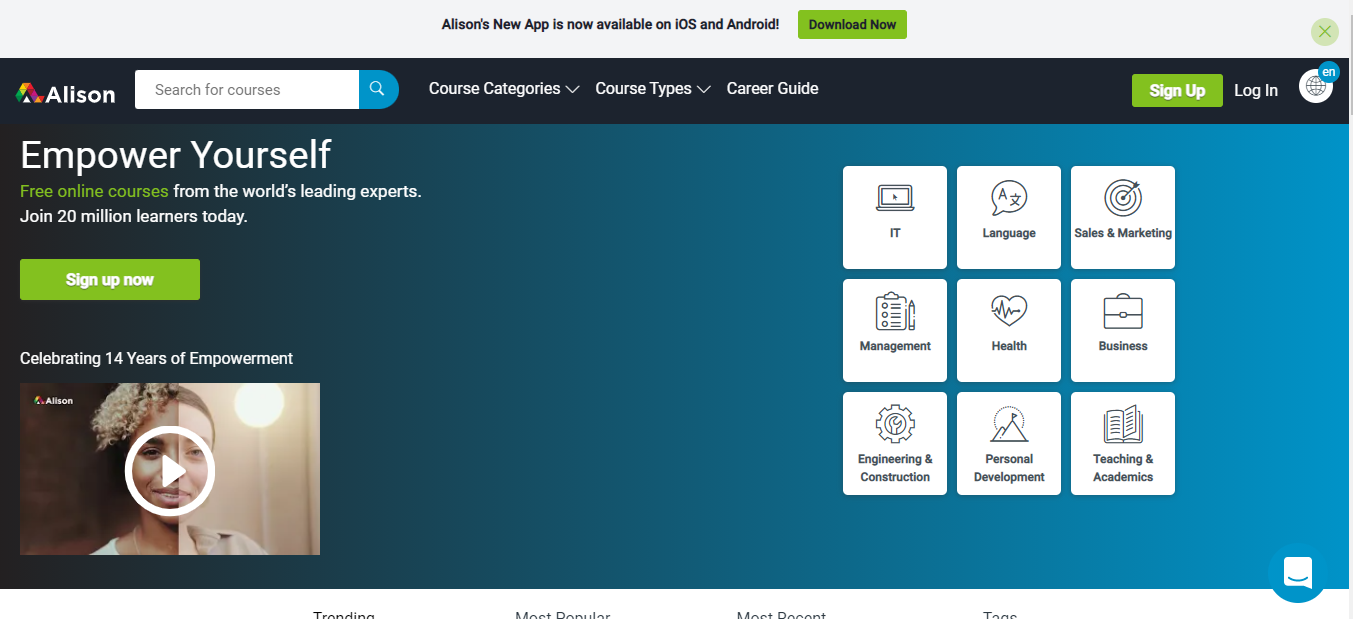Viewport: 1353px width, 619px height.
Task: Click the Empower Yourself heading
Action: tap(175, 155)
